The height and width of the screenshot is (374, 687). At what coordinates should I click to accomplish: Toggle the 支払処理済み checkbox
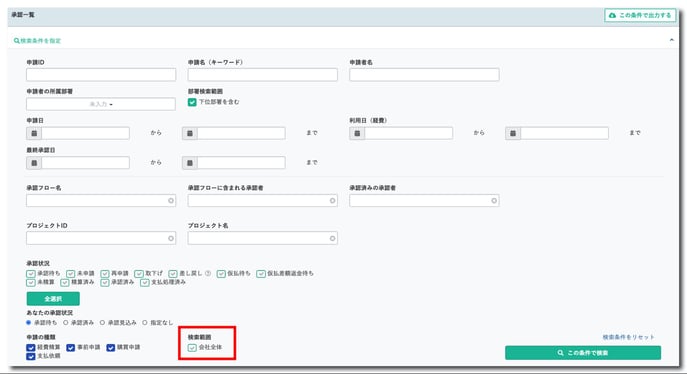tap(145, 282)
